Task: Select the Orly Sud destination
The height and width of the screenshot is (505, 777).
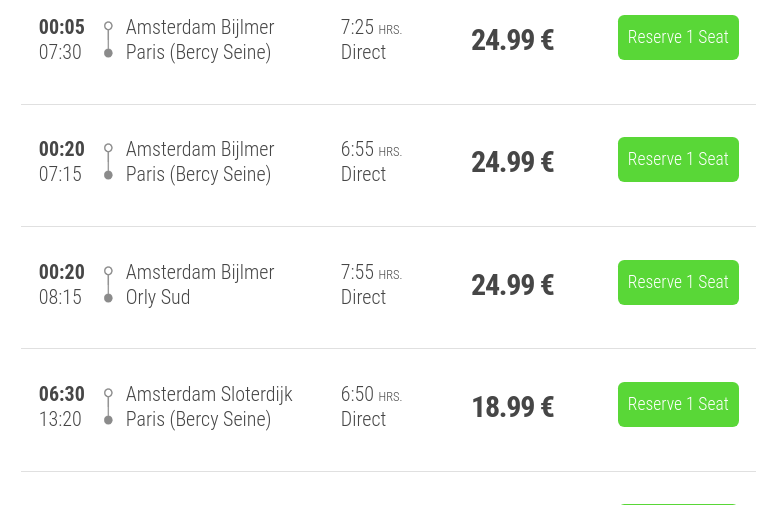Action: pos(158,297)
